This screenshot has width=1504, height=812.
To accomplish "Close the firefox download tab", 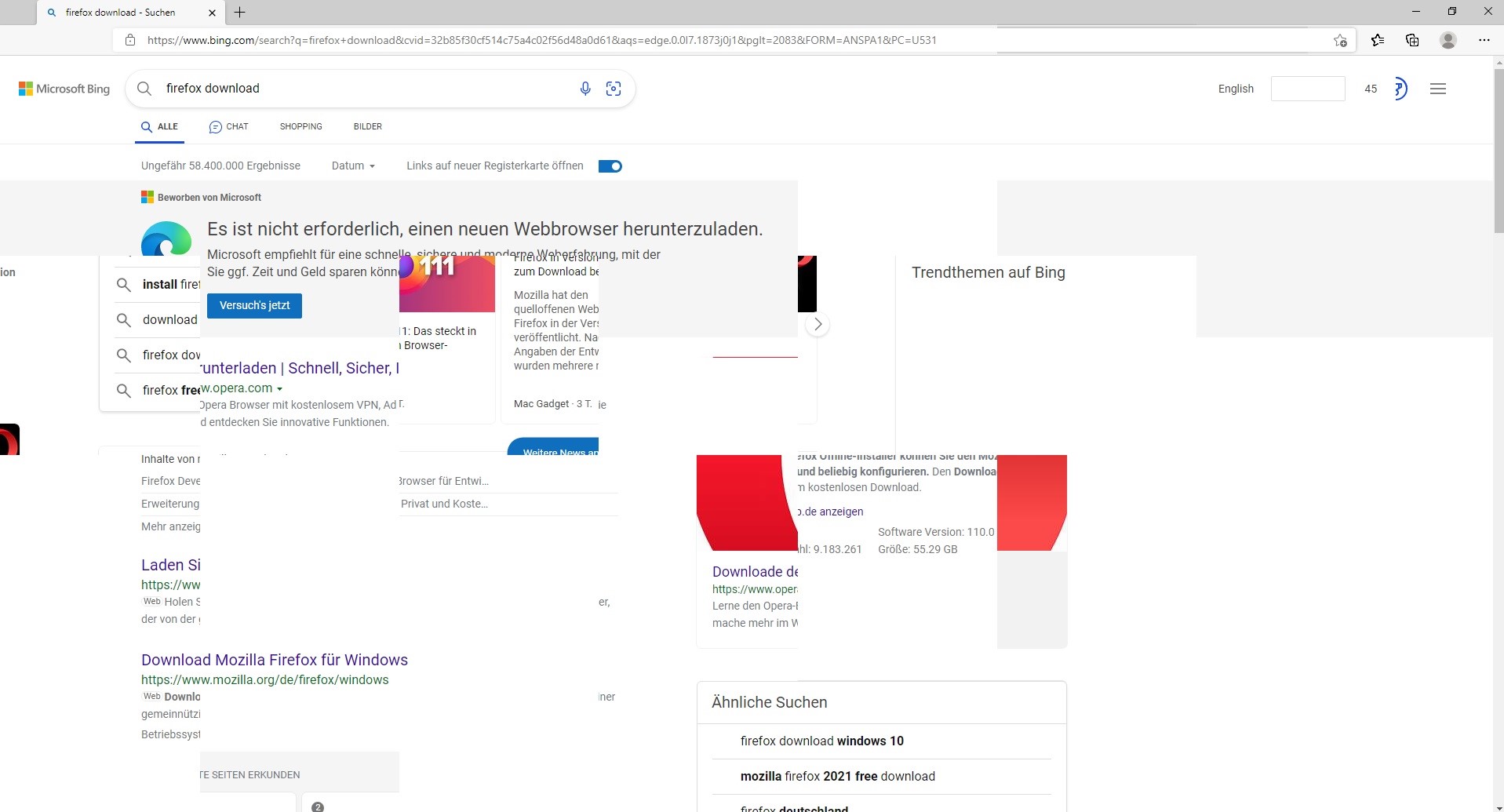I will point(212,13).
